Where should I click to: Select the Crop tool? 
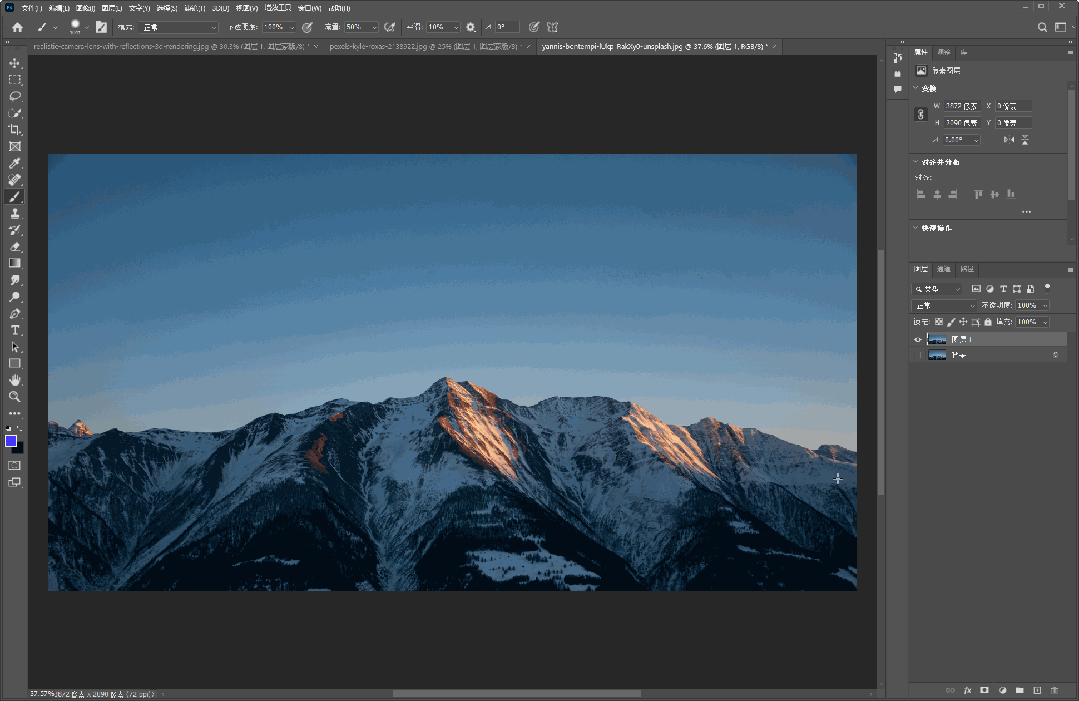tap(15, 130)
